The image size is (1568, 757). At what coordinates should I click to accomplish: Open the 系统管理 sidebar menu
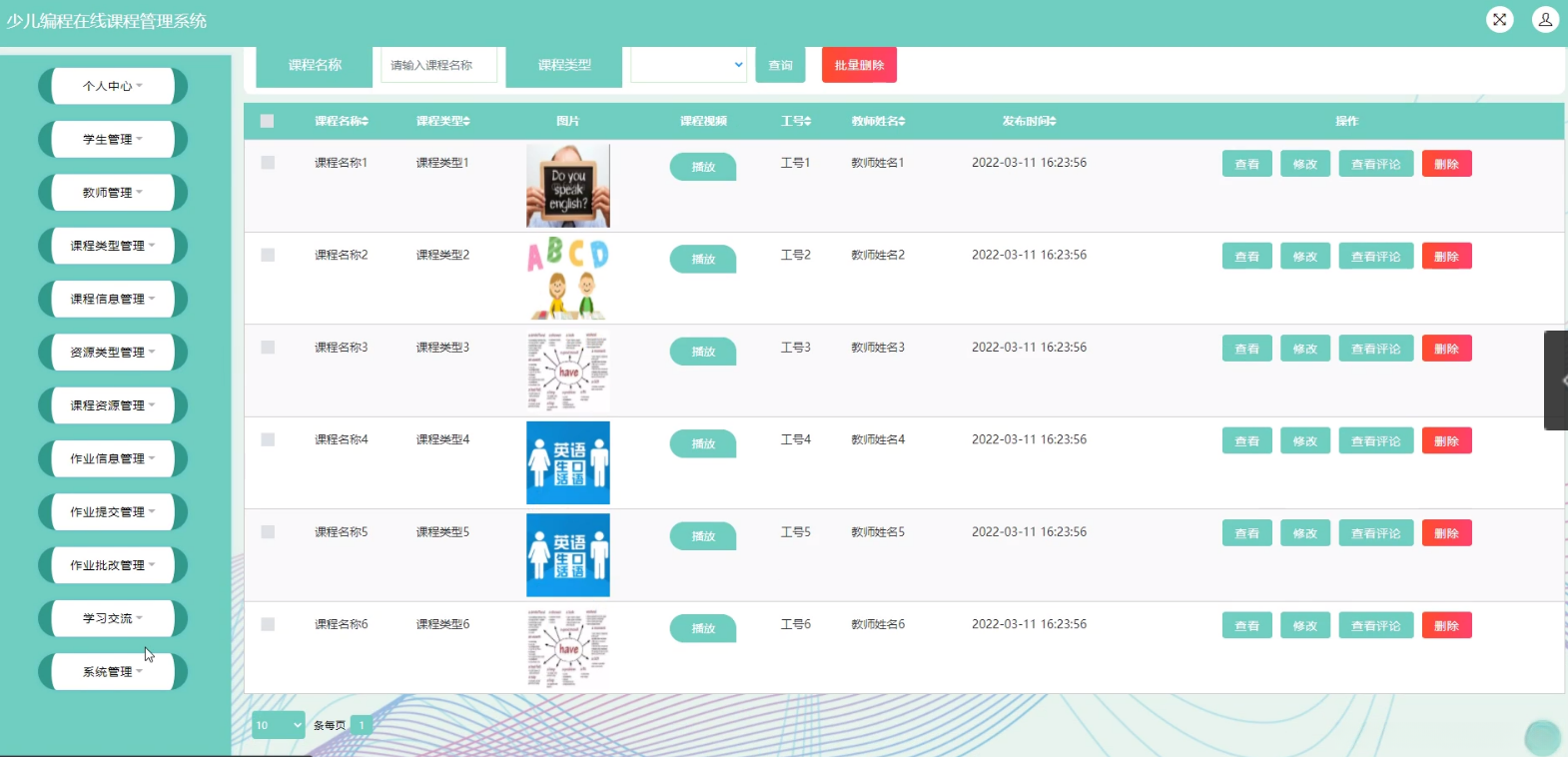point(113,671)
